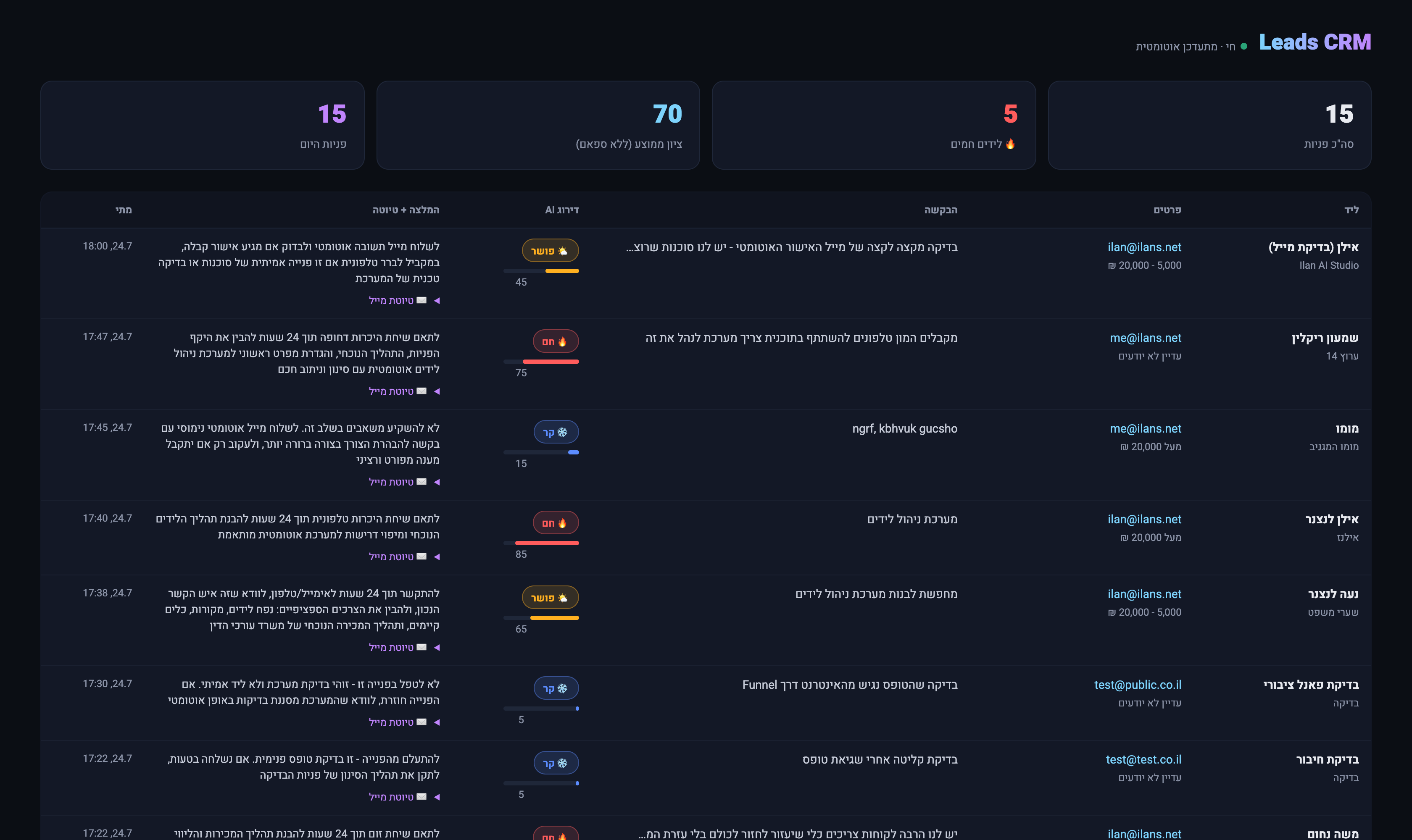Click the AI rating column header
Image resolution: width=1412 pixels, height=840 pixels.
pyautogui.click(x=562, y=210)
